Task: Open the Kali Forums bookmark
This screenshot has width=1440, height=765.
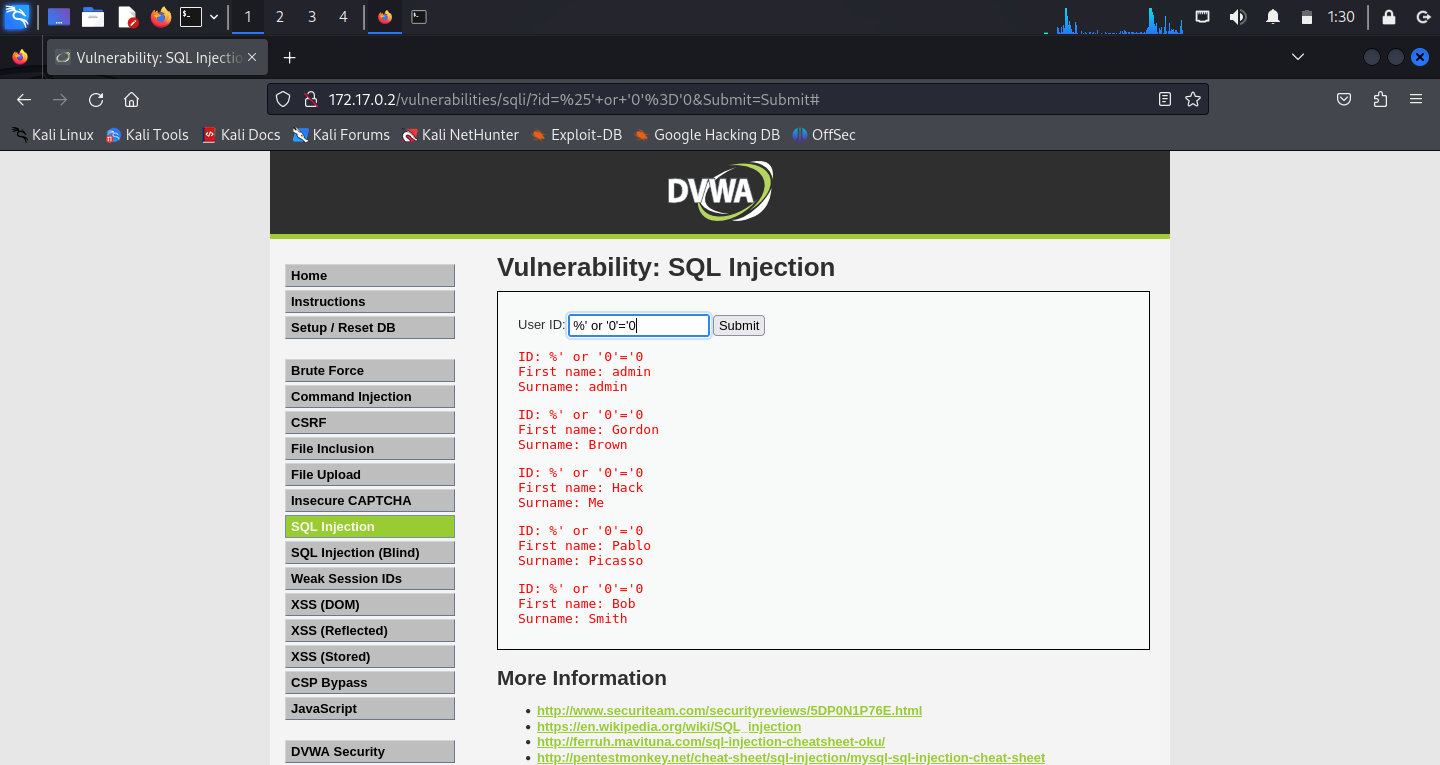Action: pos(341,135)
